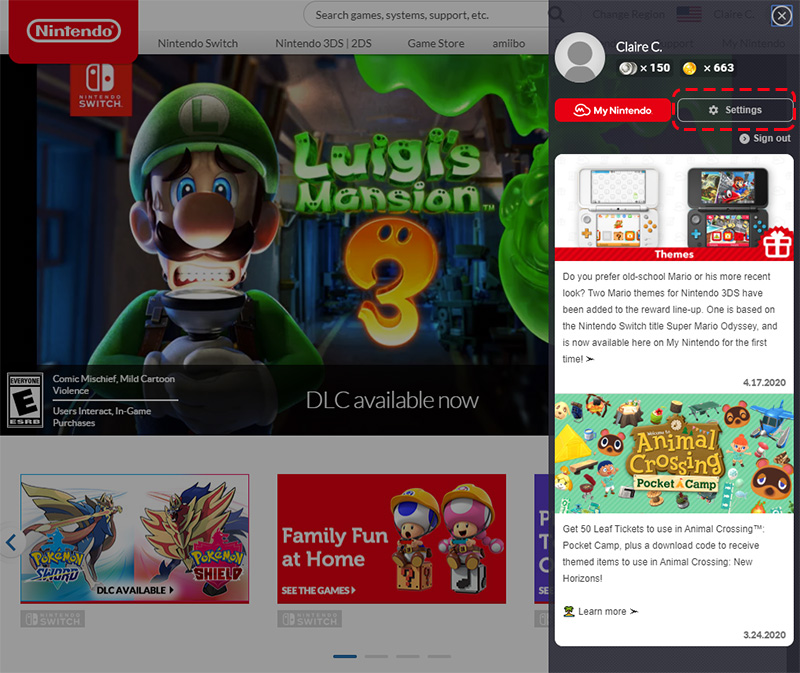Viewport: 800px width, 673px height.
Task: Click the gift box icon on Themes card
Action: click(x=777, y=243)
